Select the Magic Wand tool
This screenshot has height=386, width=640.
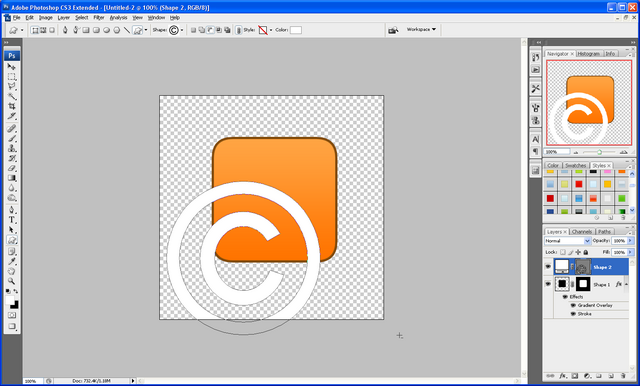click(12, 96)
